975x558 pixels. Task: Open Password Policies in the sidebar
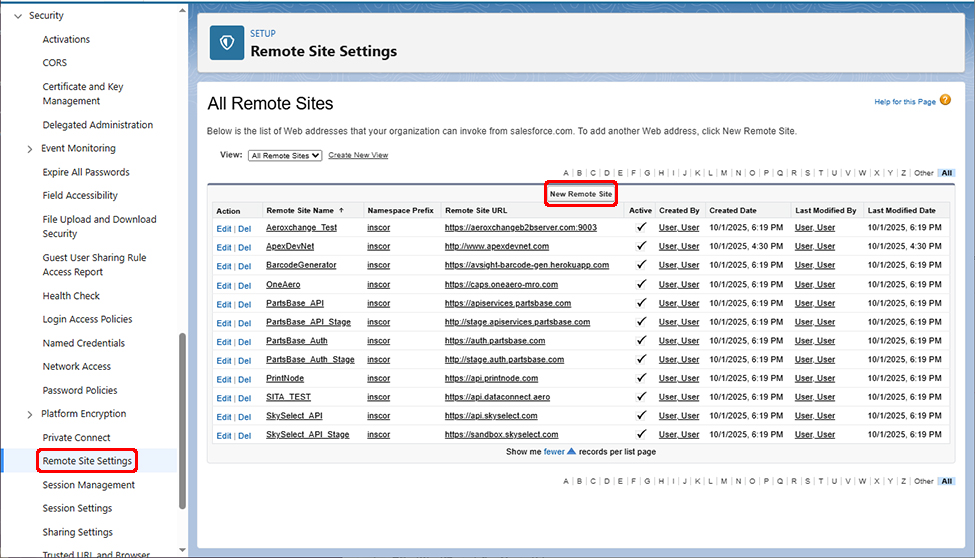[x=80, y=391]
